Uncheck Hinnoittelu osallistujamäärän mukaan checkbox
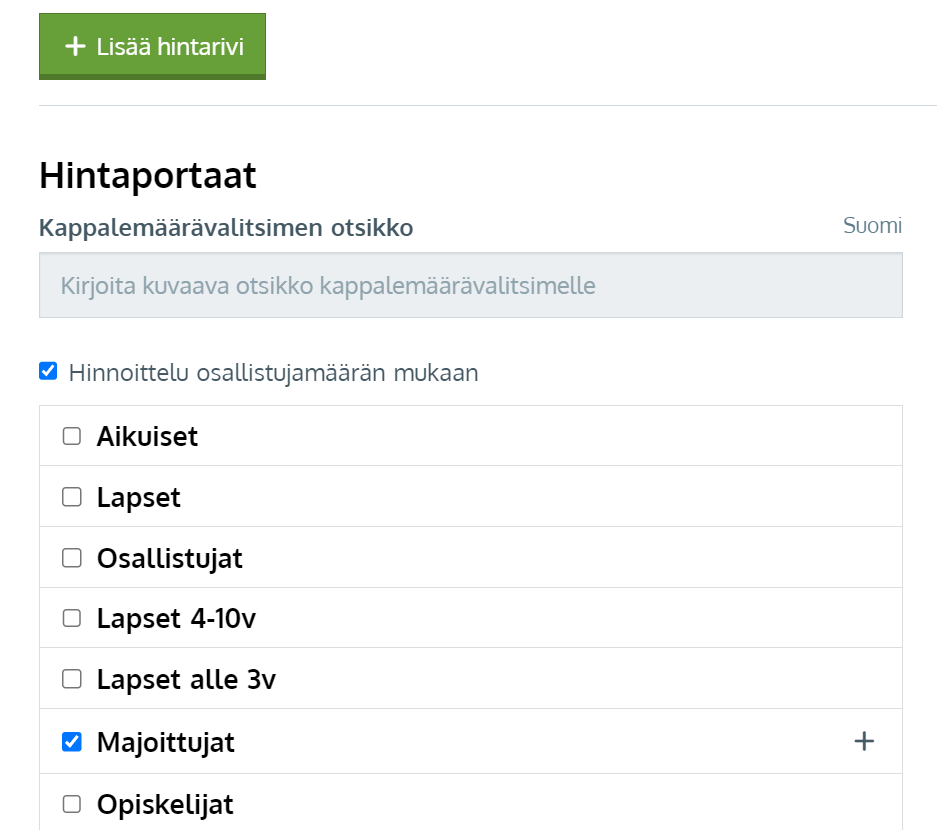The width and height of the screenshot is (937, 830). point(48,371)
